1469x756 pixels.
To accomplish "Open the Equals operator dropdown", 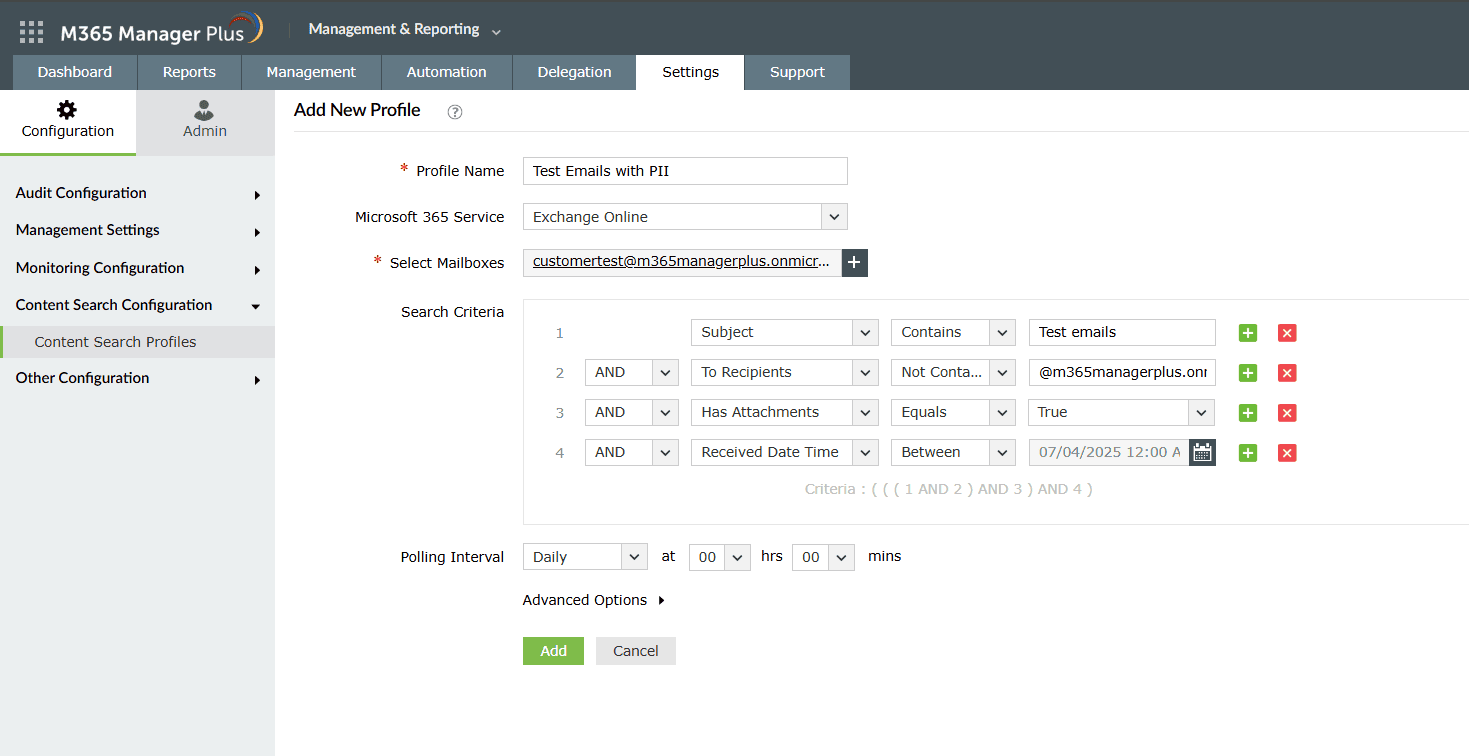I will pyautogui.click(x=953, y=412).
